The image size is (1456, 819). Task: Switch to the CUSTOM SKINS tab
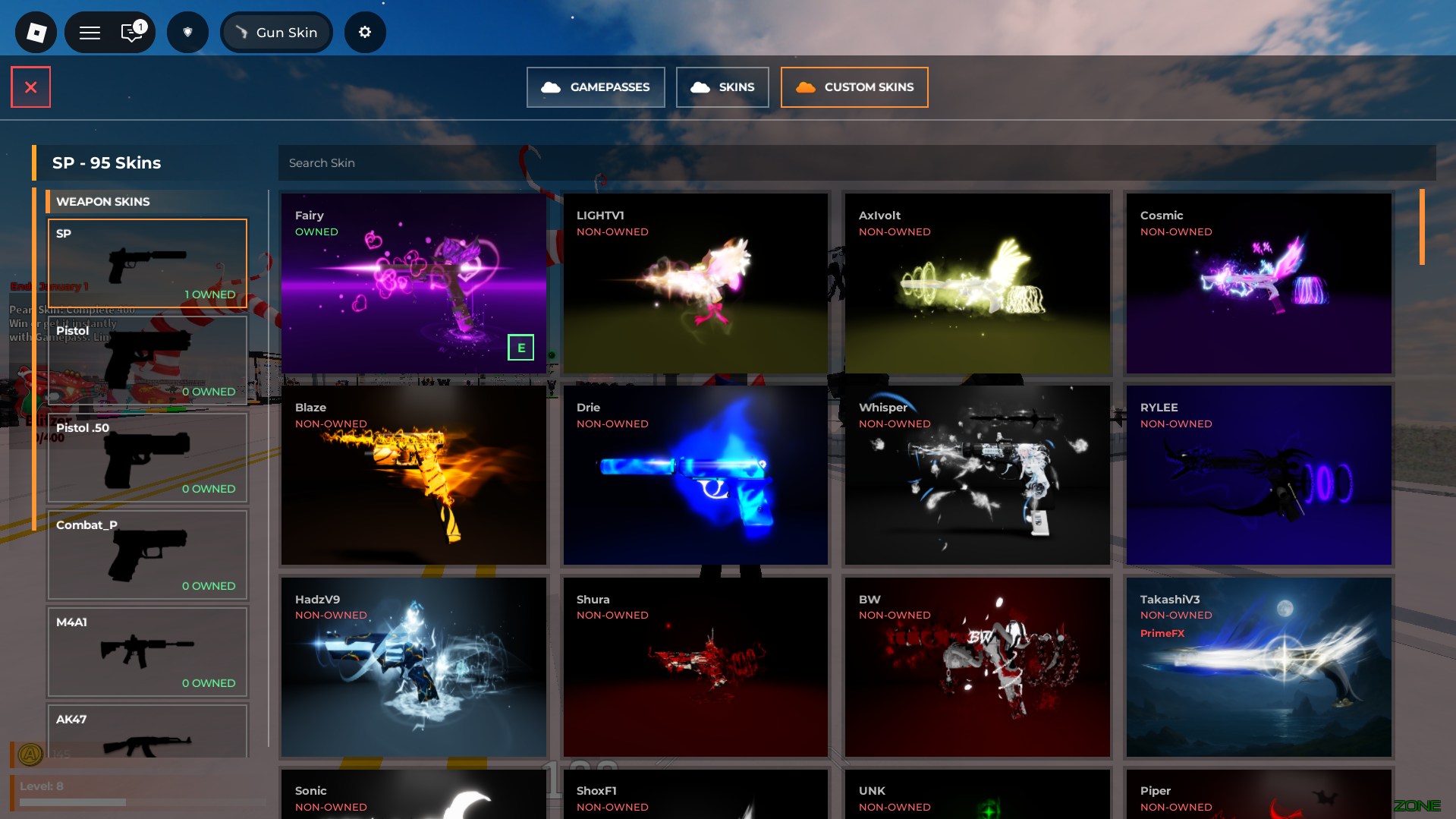click(x=854, y=87)
